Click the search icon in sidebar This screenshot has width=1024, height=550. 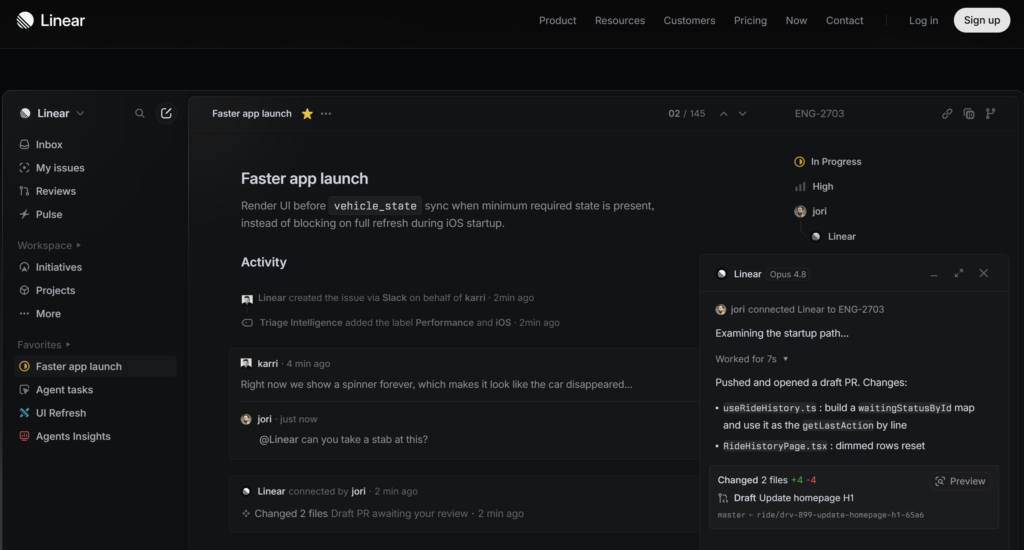[x=140, y=114]
